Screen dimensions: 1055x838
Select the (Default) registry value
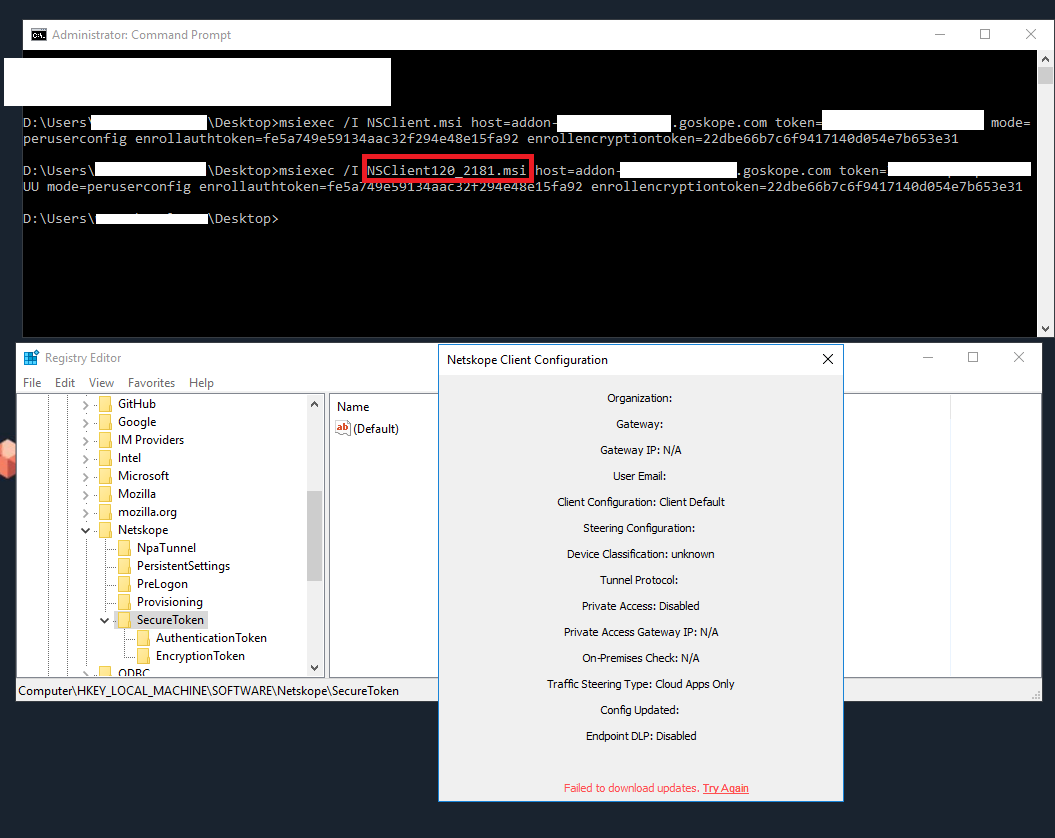tap(375, 429)
